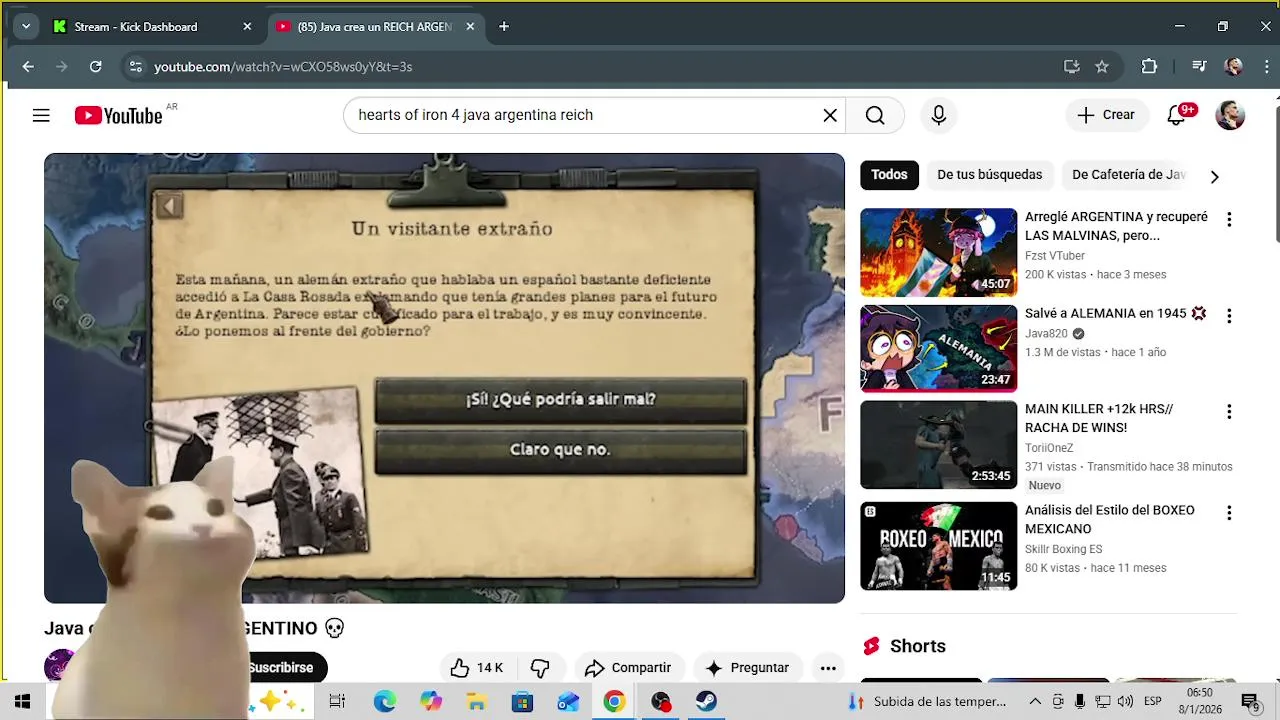This screenshot has height=720, width=1280.
Task: Switch to the Stream - Kick Dashboard tab
Action: (136, 27)
